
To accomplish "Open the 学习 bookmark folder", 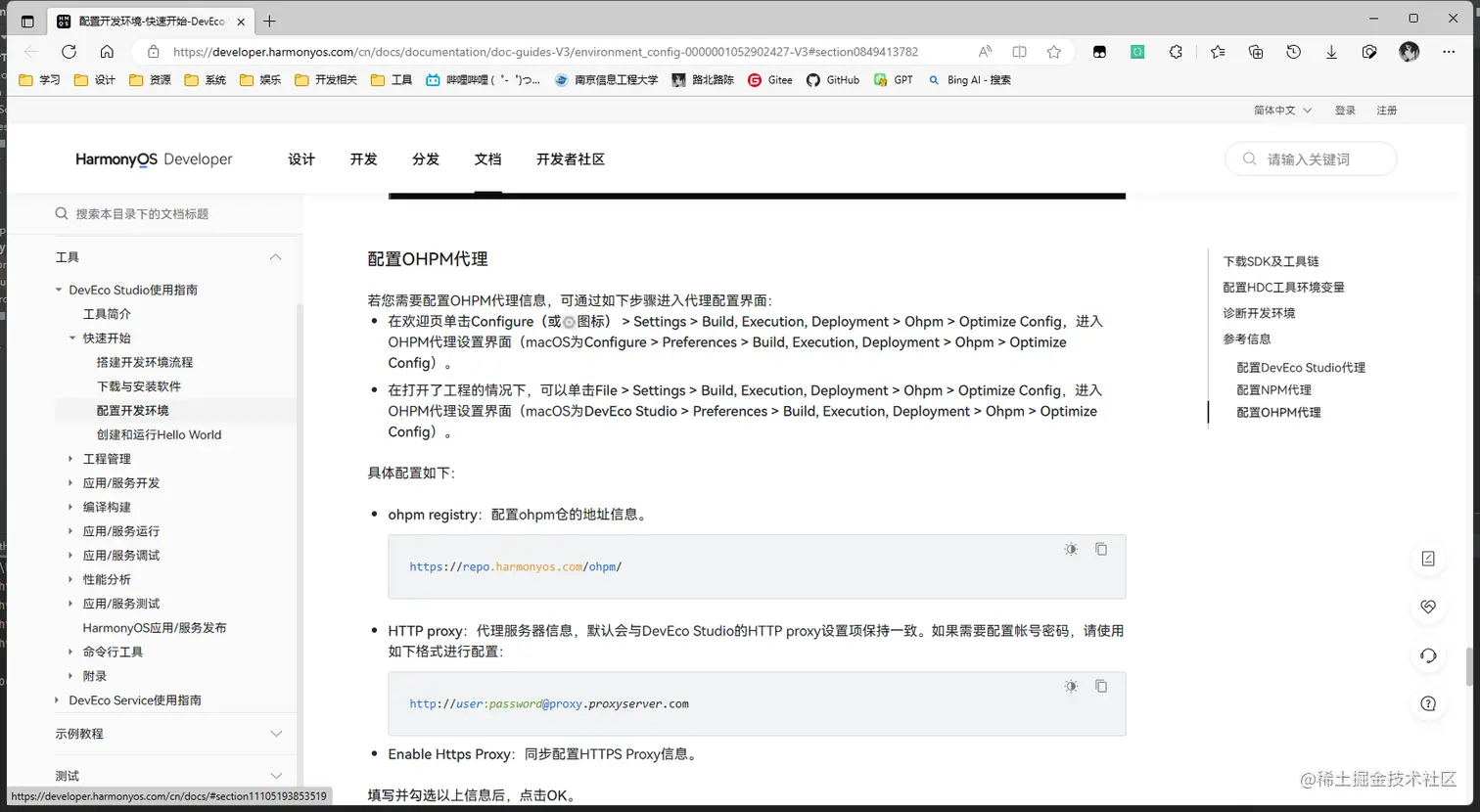I will pos(40,80).
